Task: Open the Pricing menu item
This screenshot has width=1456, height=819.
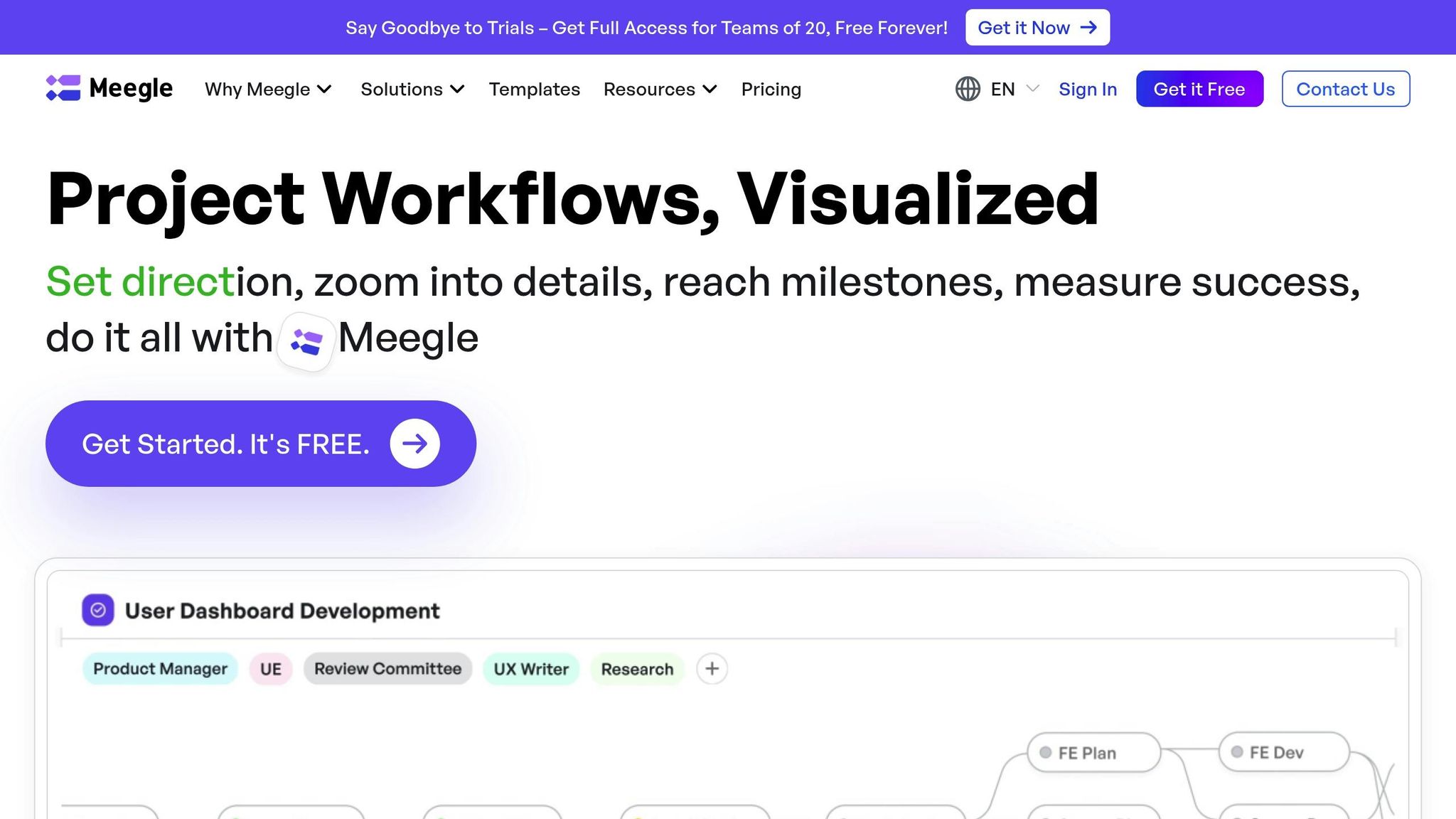Action: 771,89
